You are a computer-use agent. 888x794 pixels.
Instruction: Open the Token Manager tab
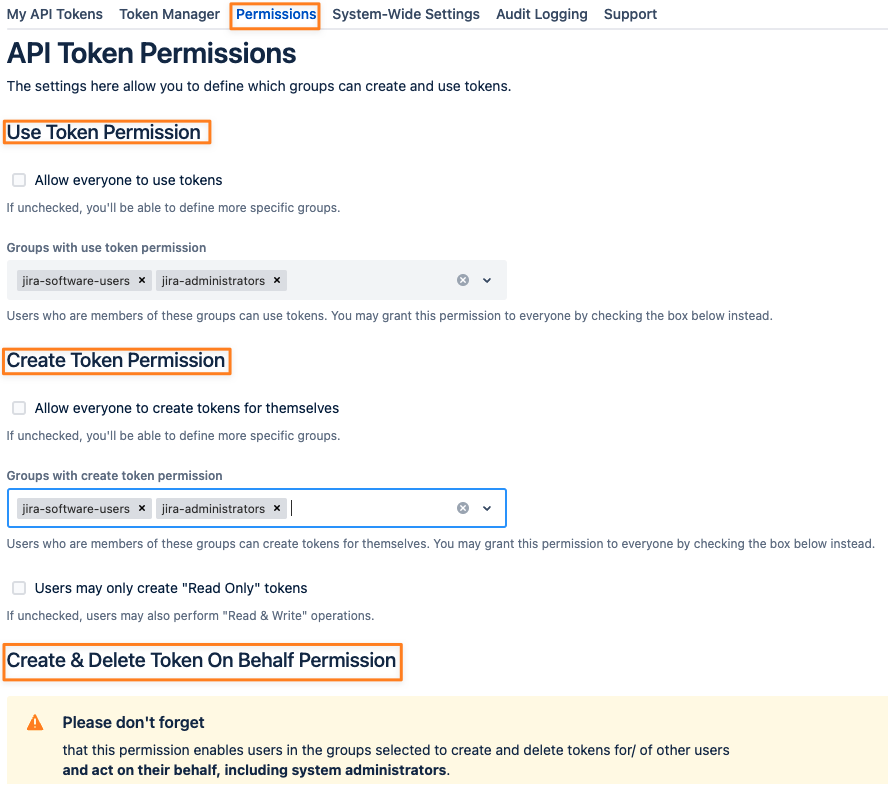pyautogui.click(x=169, y=14)
